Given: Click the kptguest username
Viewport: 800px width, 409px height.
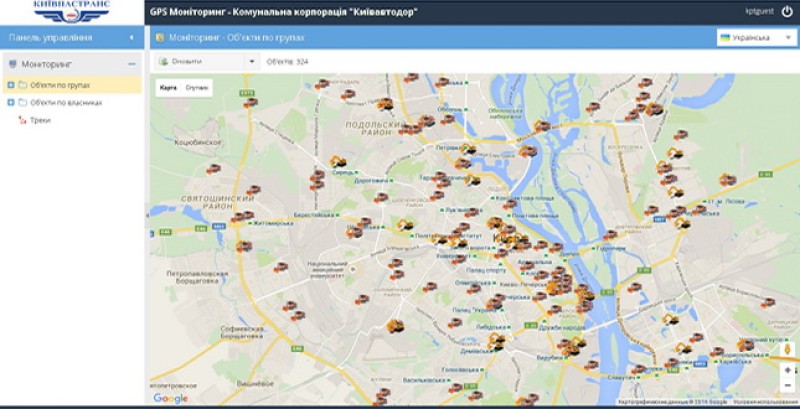Looking at the screenshot, I should point(759,11).
